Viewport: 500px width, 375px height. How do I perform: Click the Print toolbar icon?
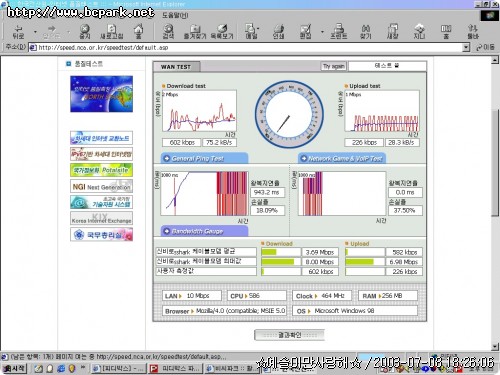[279, 32]
